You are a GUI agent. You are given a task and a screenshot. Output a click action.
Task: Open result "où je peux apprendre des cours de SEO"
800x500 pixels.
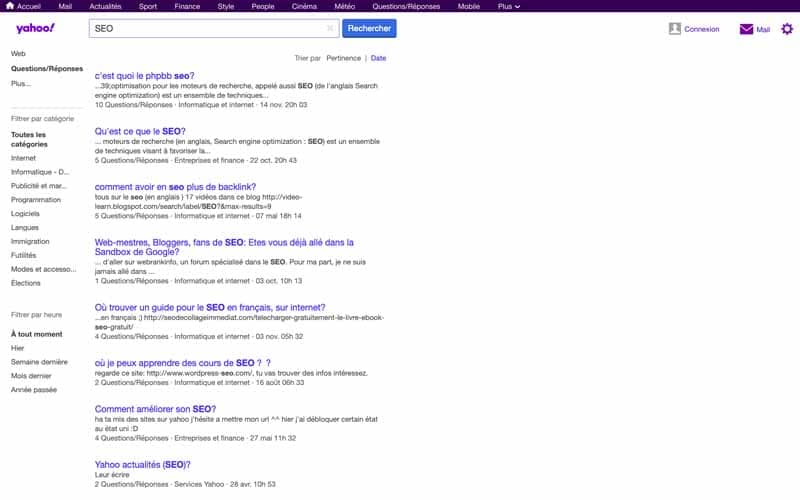pyautogui.click(x=183, y=363)
